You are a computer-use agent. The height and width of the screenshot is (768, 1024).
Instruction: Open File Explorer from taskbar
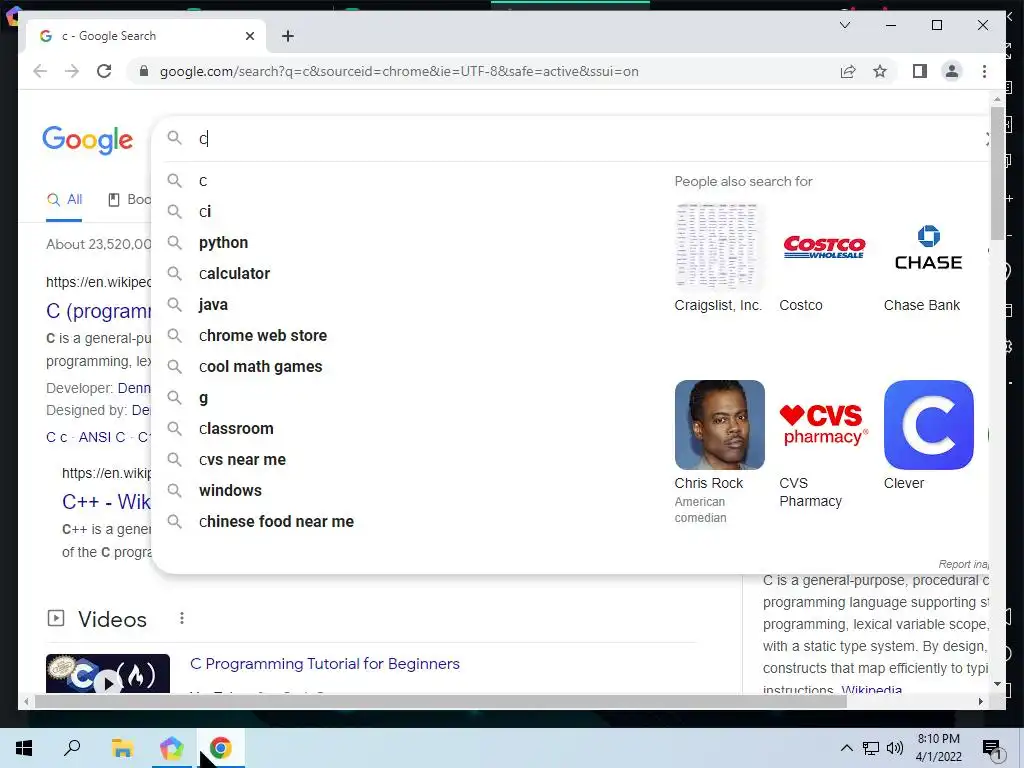click(x=122, y=748)
